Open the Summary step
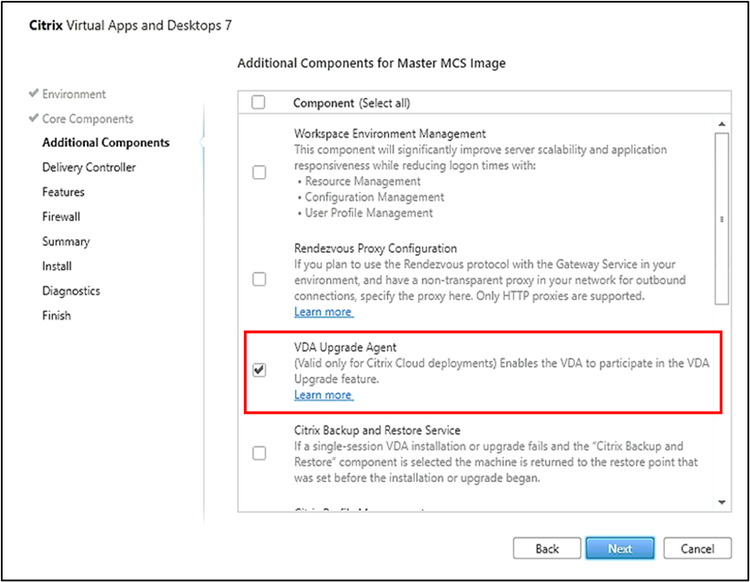750x582 pixels. click(x=66, y=242)
